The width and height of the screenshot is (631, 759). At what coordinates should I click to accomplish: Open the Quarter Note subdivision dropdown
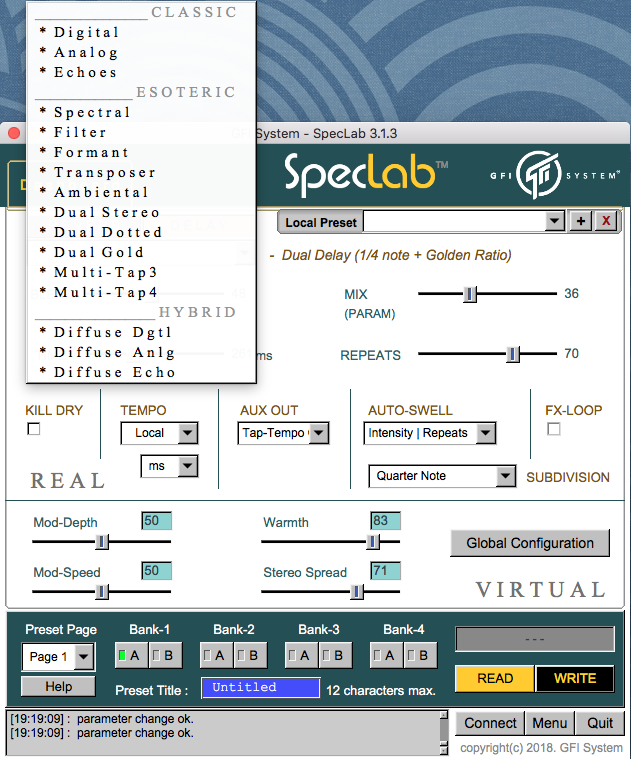[442, 476]
